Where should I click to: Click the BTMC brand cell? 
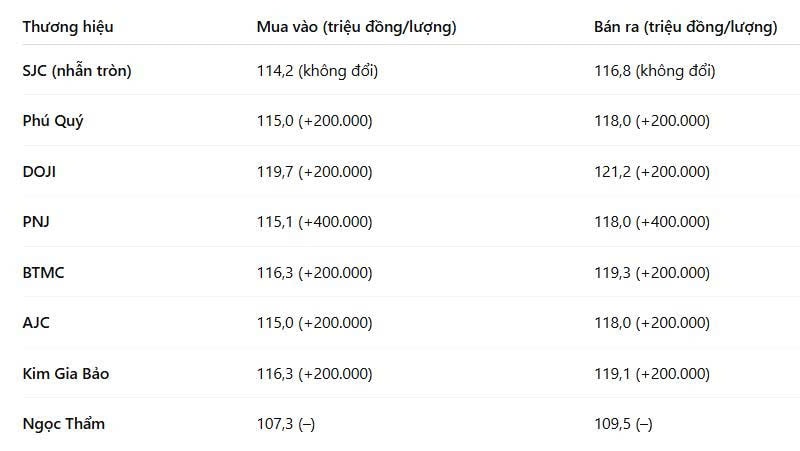(43, 272)
